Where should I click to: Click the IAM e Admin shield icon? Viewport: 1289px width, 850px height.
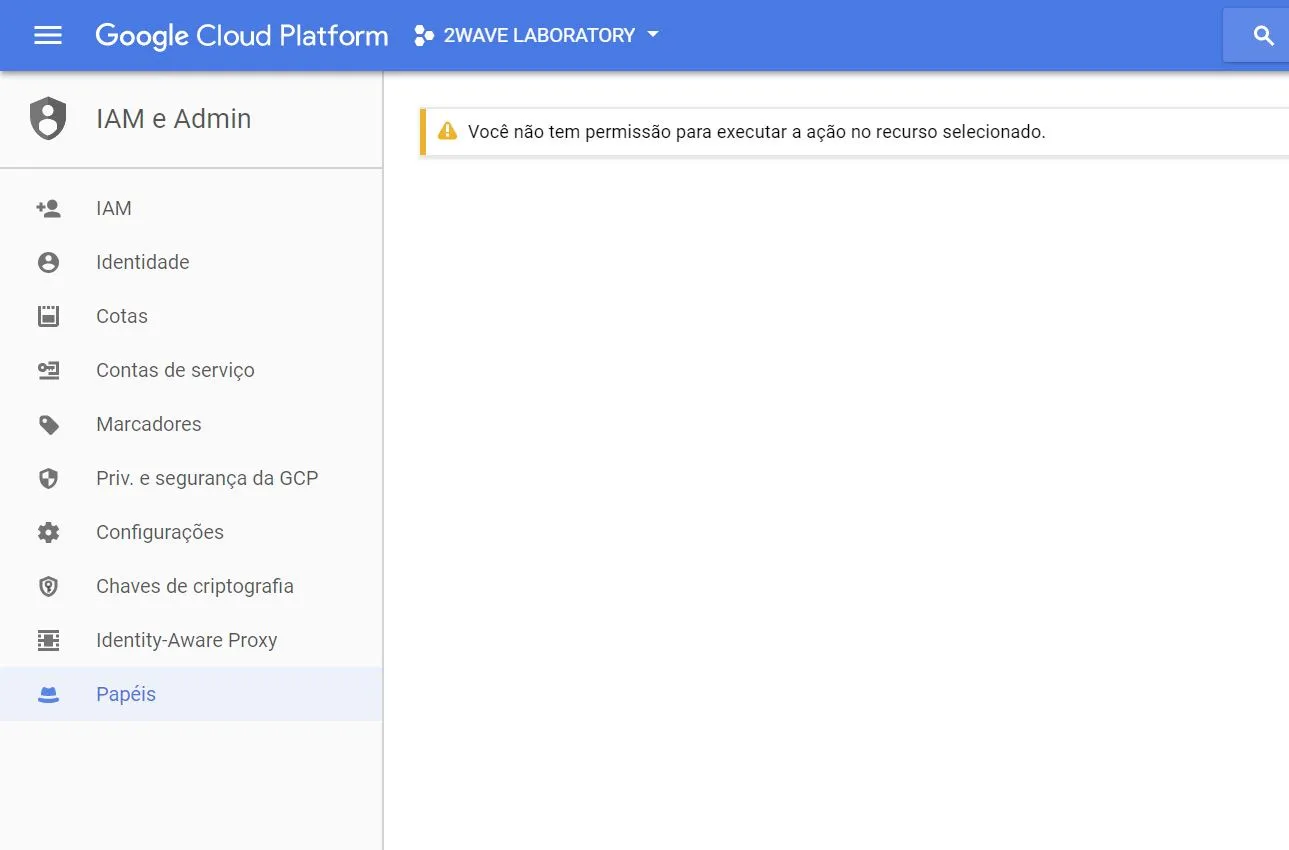[x=48, y=119]
